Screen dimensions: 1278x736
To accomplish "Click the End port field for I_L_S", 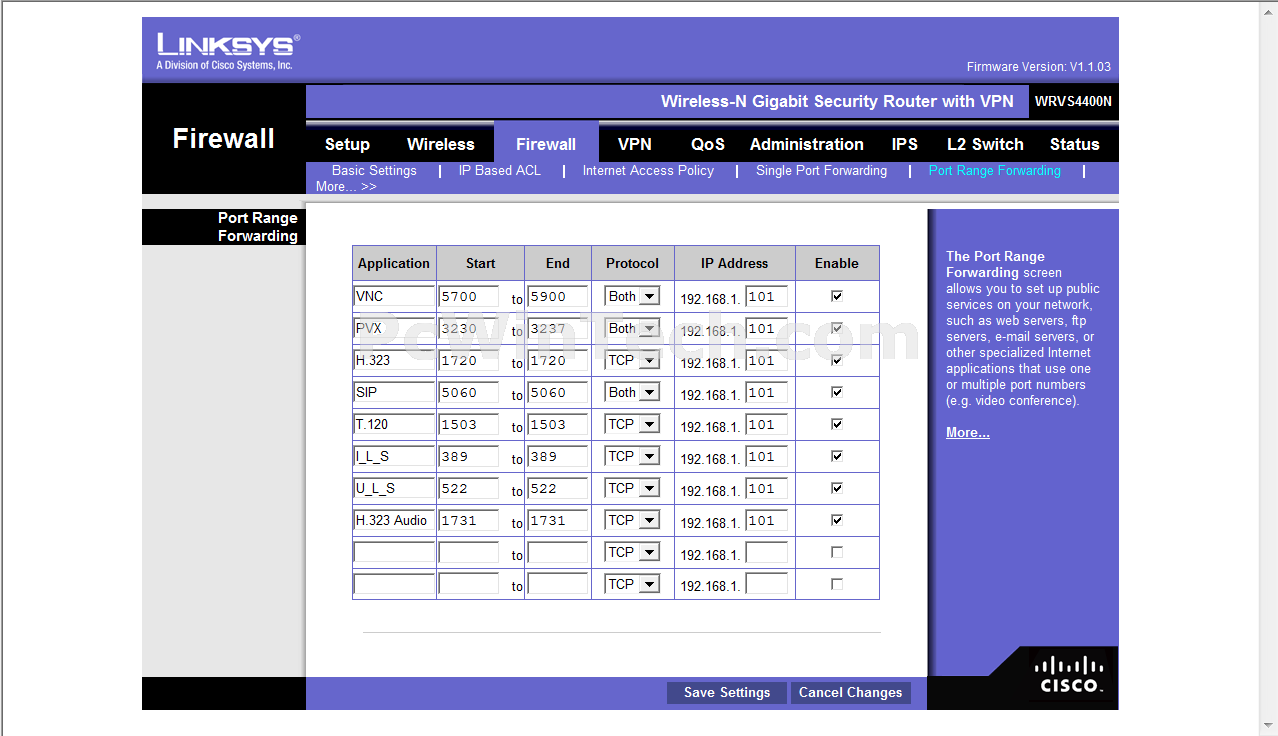I will click(x=558, y=456).
